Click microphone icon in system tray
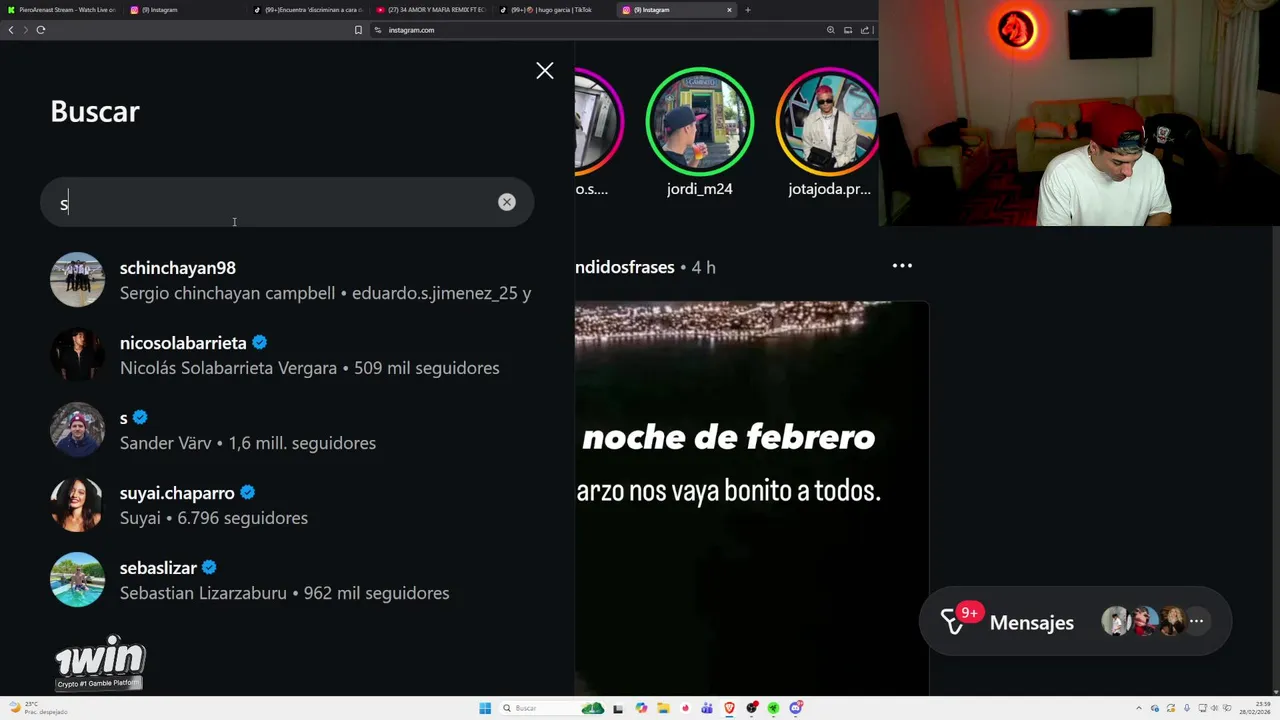1280x720 pixels. [x=1187, y=708]
